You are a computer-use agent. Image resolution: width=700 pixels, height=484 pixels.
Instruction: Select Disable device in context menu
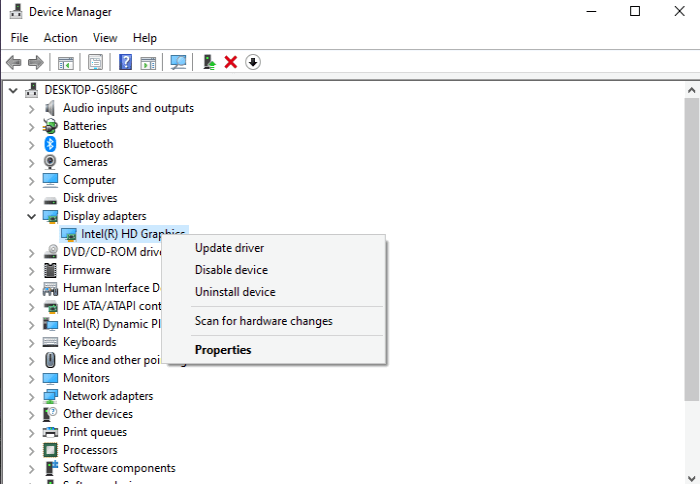coord(231,270)
